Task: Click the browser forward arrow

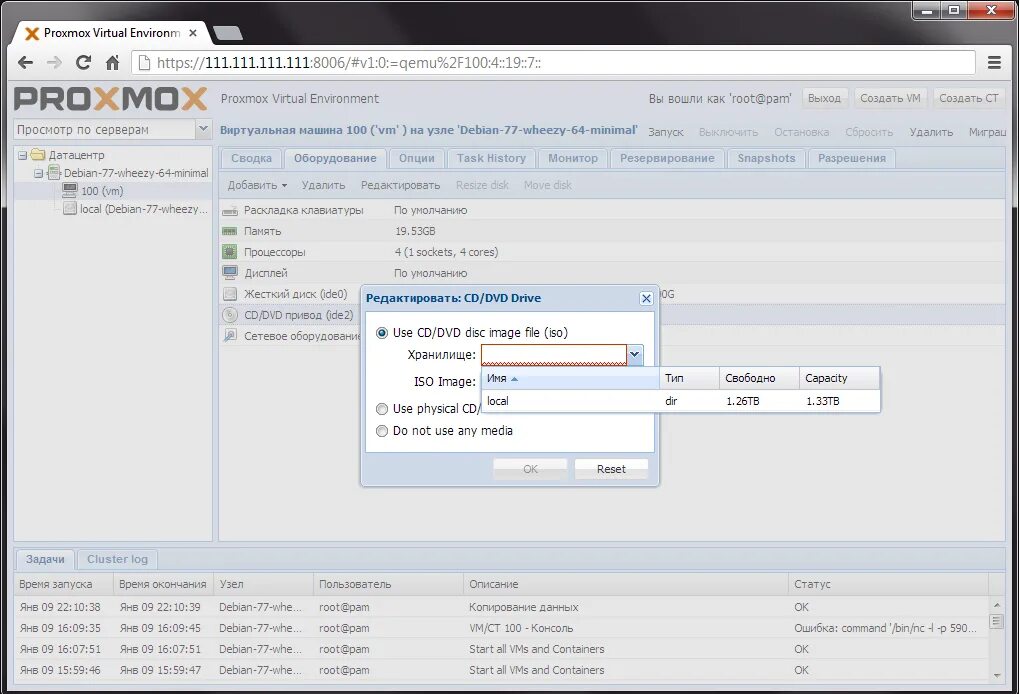Action: [x=54, y=62]
